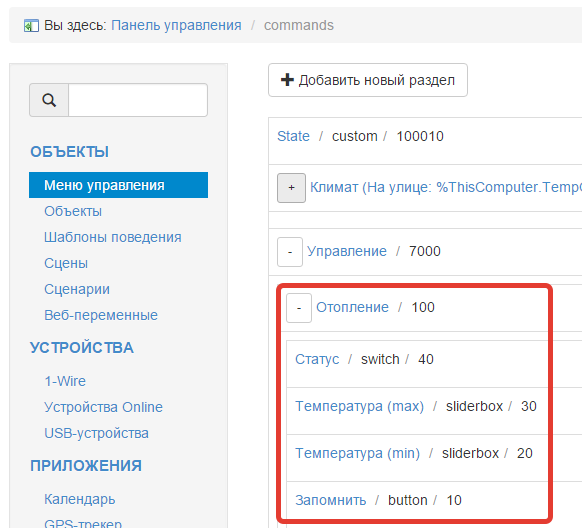Click priority value 100010
The height and width of the screenshot is (528, 582).
coord(420,136)
